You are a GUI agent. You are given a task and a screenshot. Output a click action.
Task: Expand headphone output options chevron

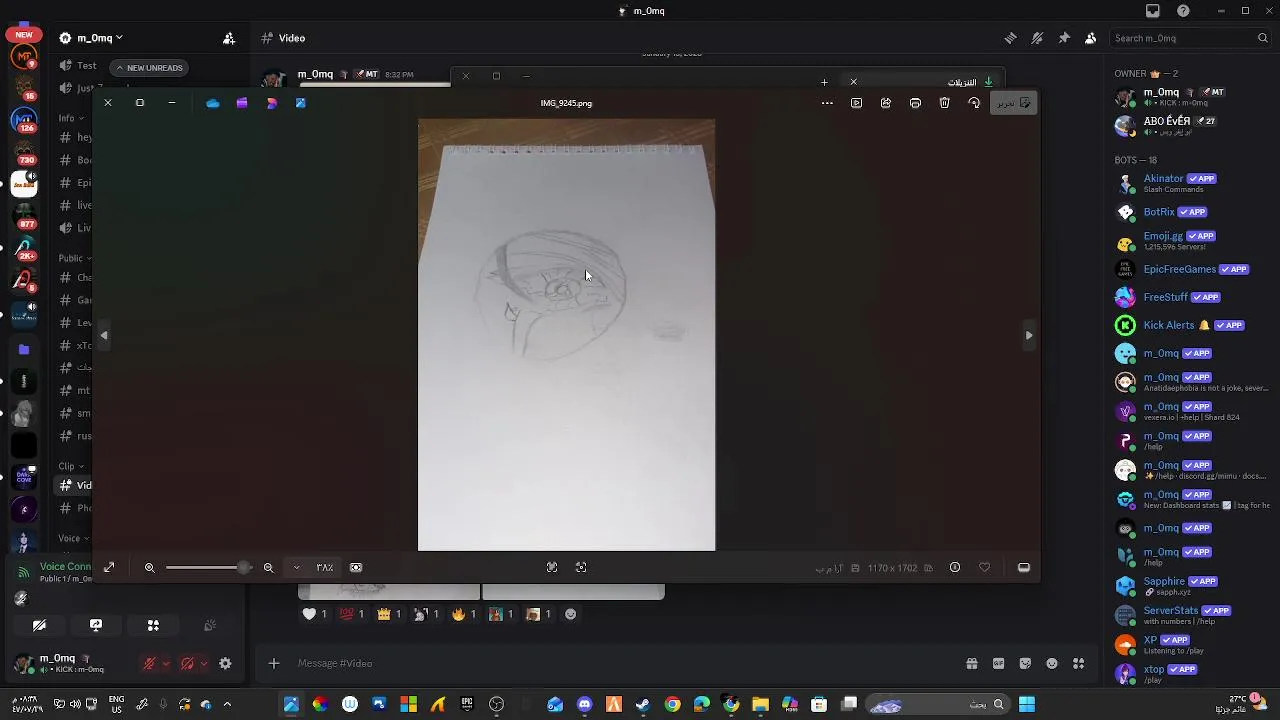click(204, 663)
